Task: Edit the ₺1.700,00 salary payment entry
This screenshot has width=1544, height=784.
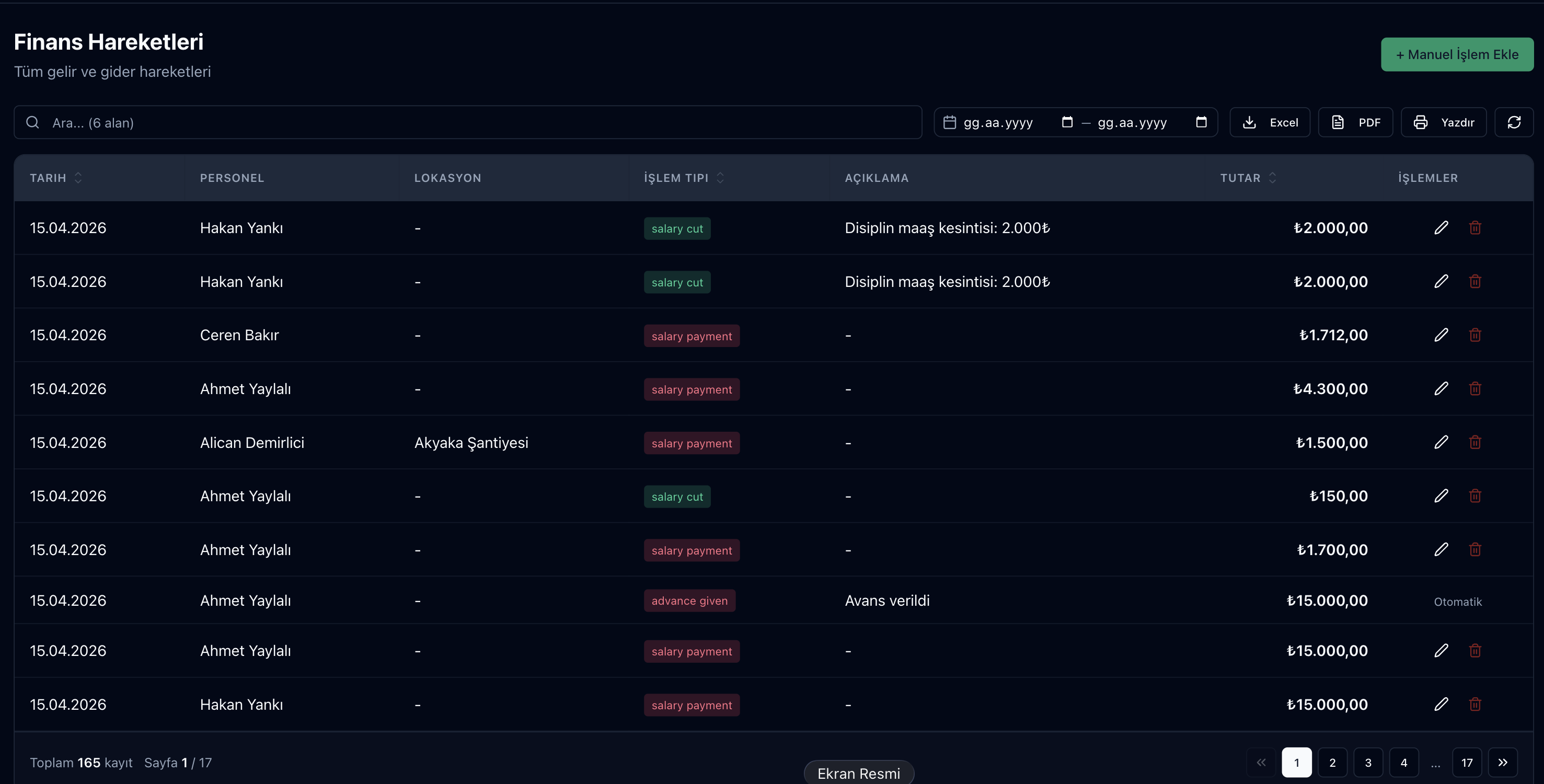Action: pos(1441,550)
